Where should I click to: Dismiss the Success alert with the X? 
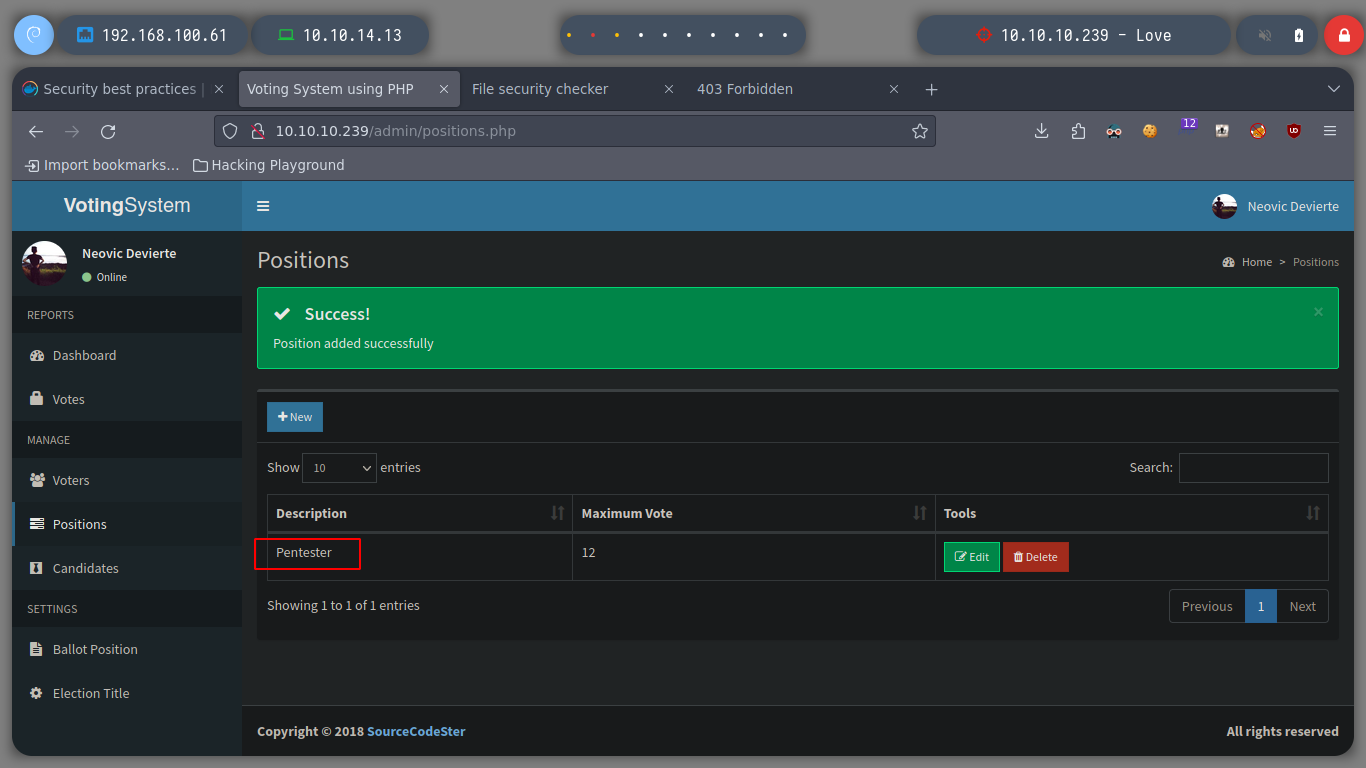pos(1318,312)
